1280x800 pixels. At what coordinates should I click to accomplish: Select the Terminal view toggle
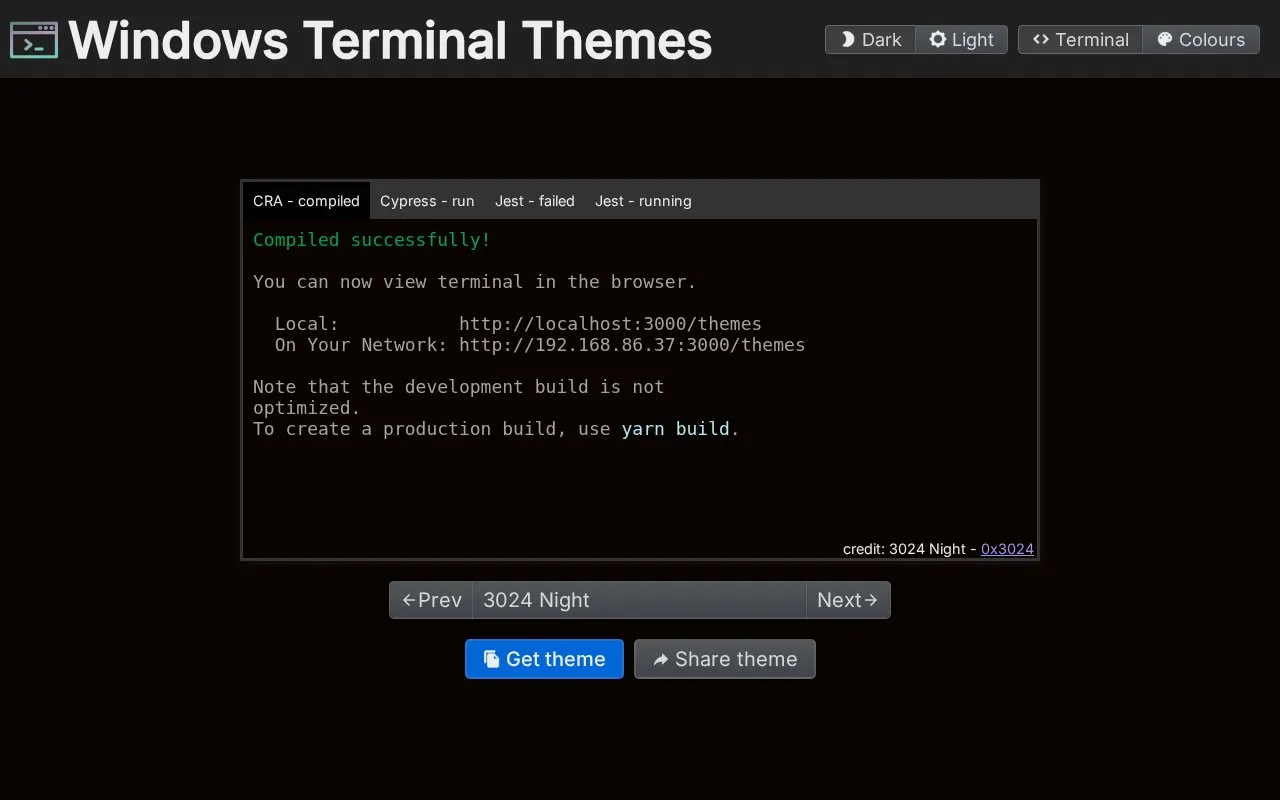click(x=1080, y=40)
